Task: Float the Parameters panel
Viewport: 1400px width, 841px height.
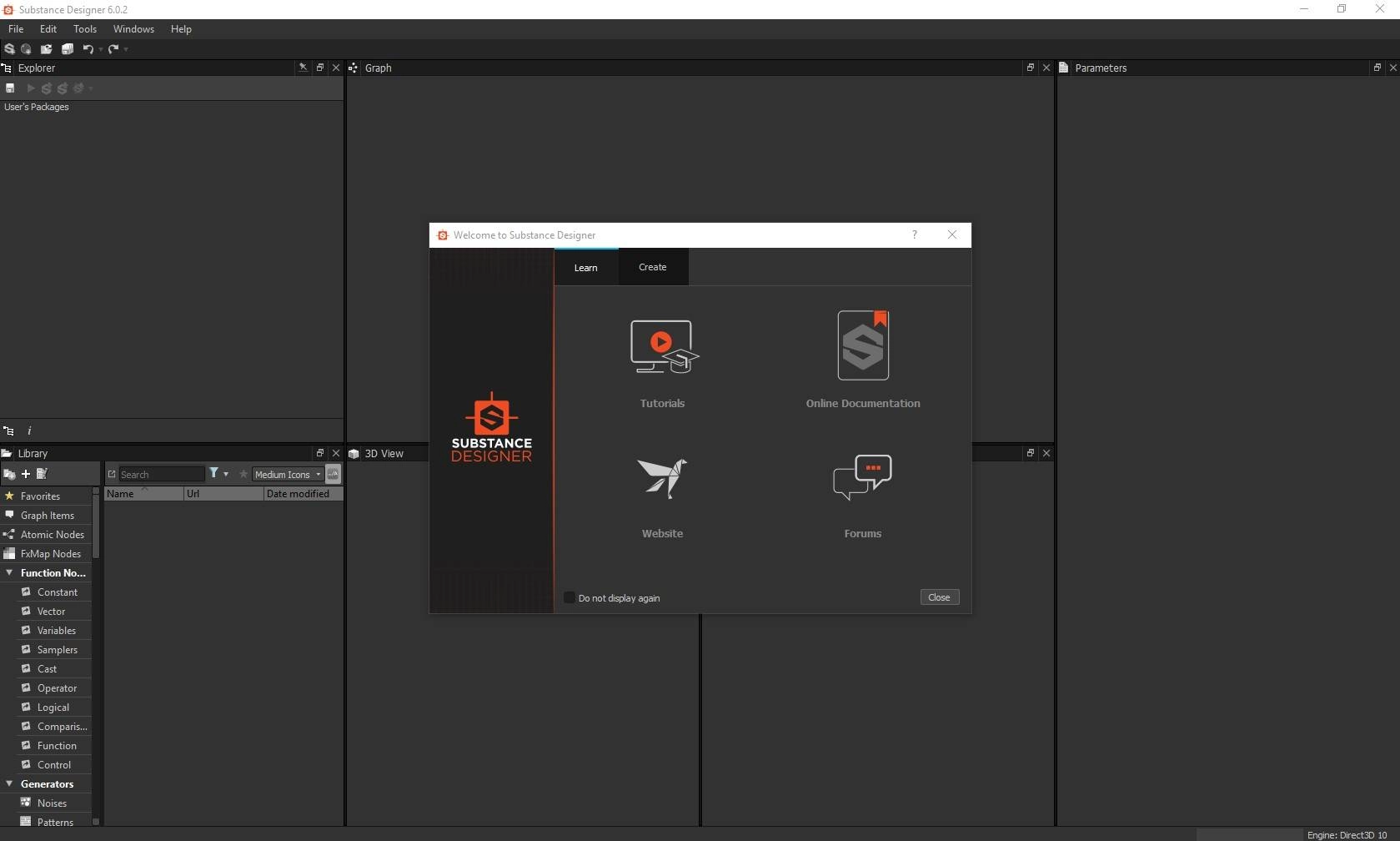Action: [1377, 68]
